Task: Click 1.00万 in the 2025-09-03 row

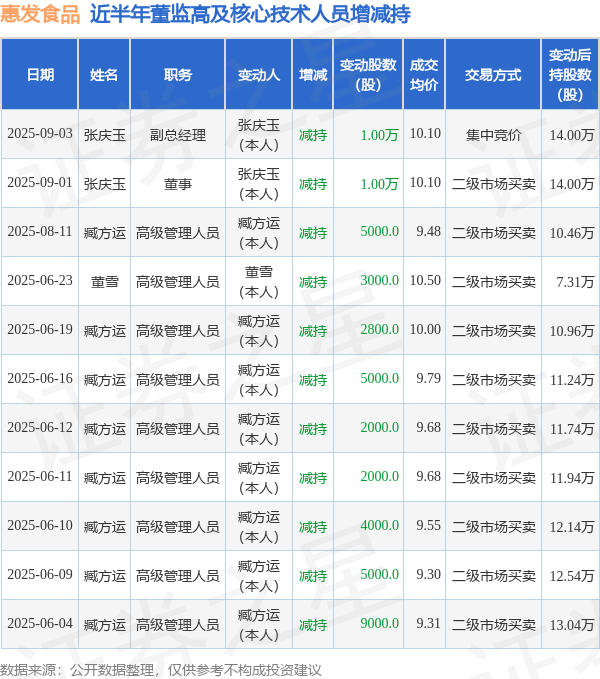Action: point(379,135)
